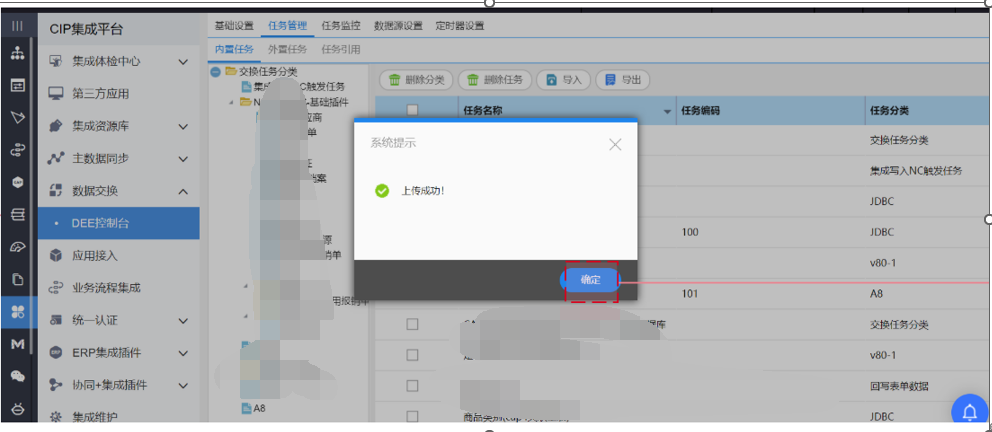The height and width of the screenshot is (432, 992).
Task: Click the icon beside 集成体检中心
Action: pyautogui.click(x=56, y=61)
